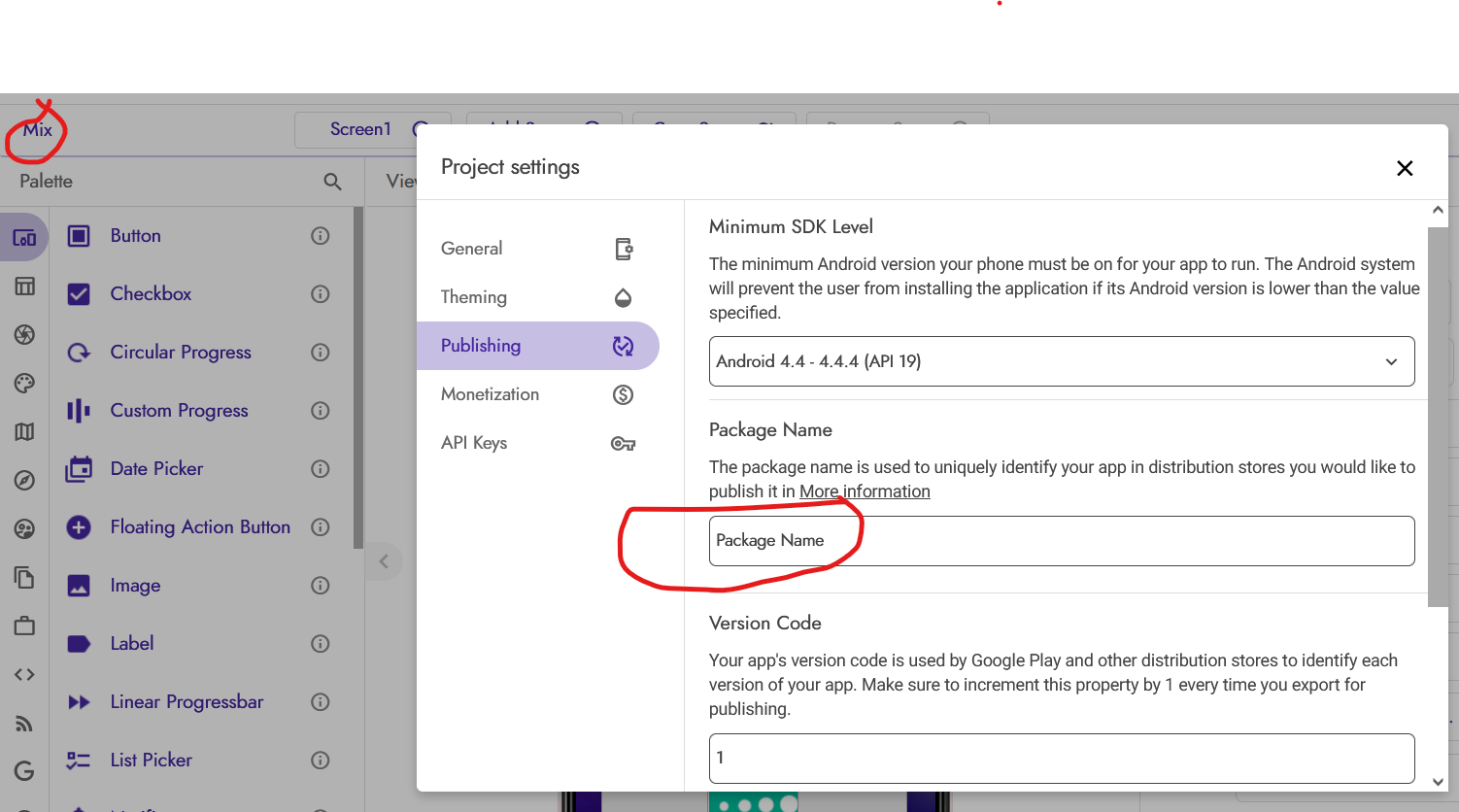The image size is (1459, 812).
Task: Switch to the Screen1 tab
Action: pos(360,129)
